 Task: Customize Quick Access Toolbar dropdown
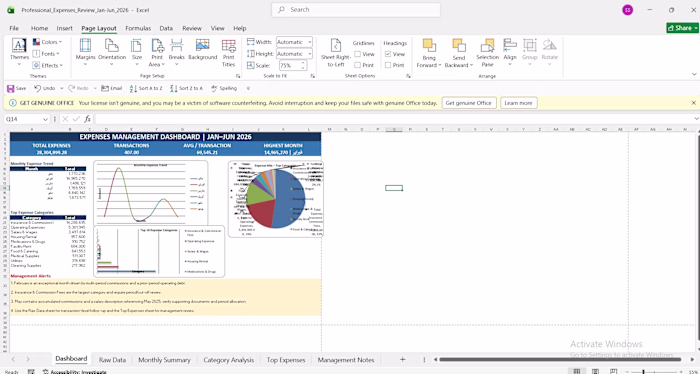point(248,88)
